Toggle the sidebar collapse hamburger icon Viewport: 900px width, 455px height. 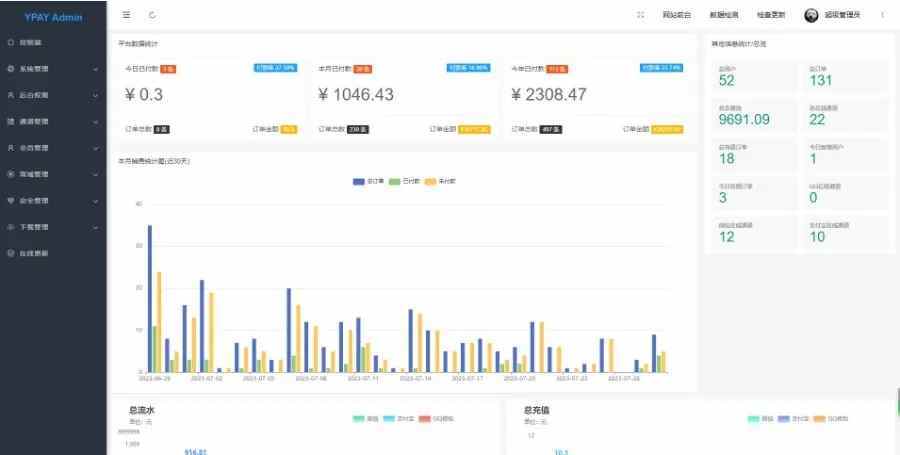pyautogui.click(x=126, y=15)
